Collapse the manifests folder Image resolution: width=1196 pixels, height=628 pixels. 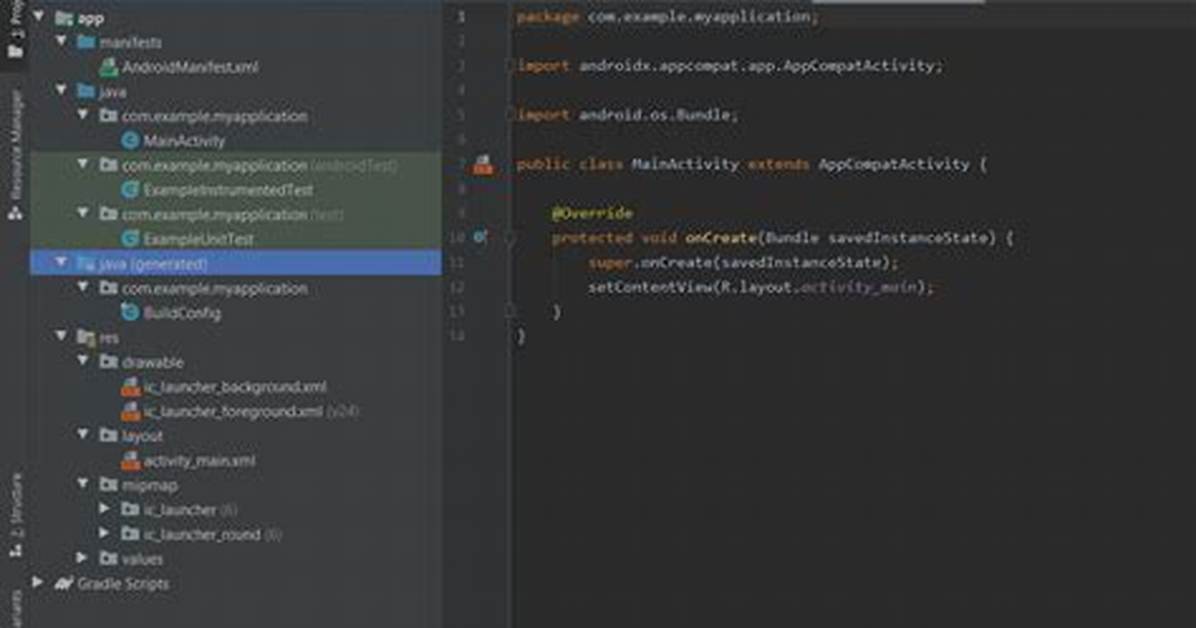point(61,40)
